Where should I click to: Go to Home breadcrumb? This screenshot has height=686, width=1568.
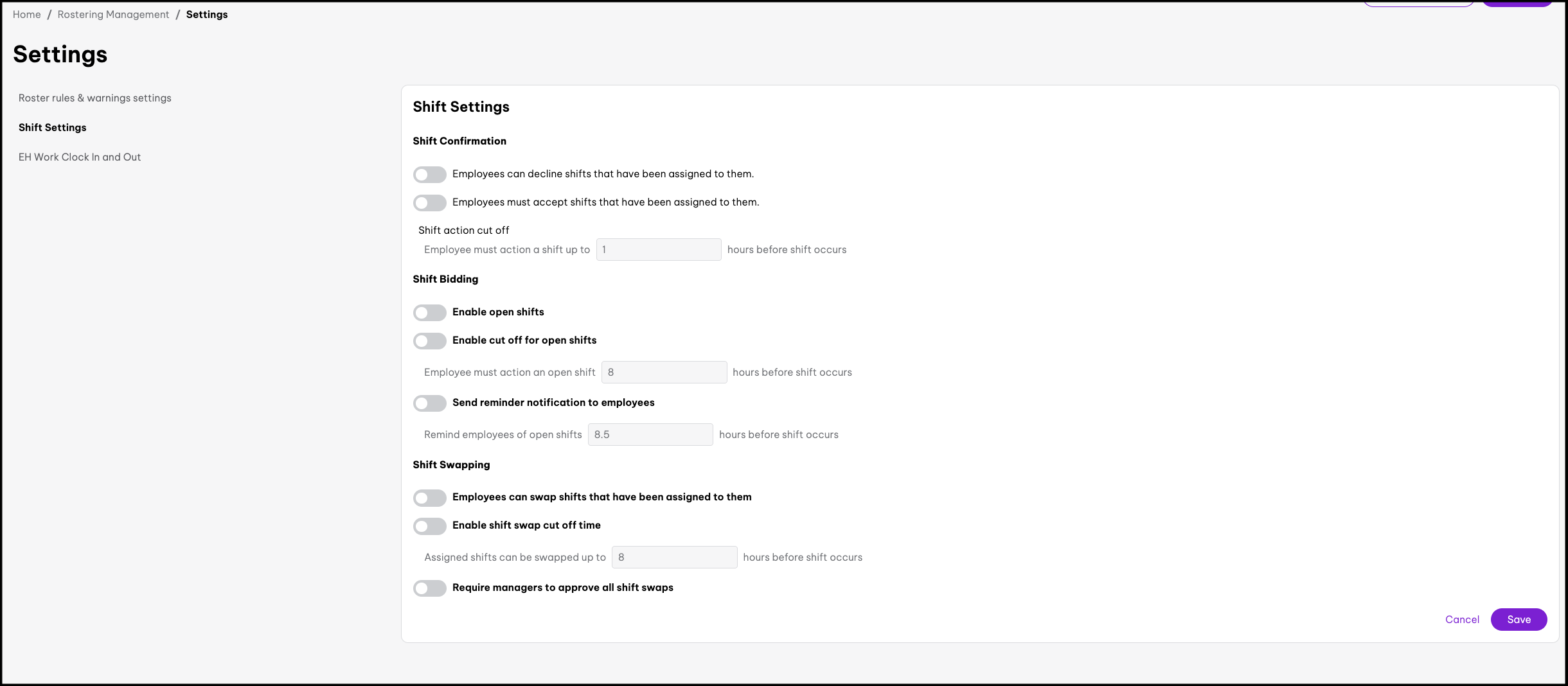click(26, 15)
